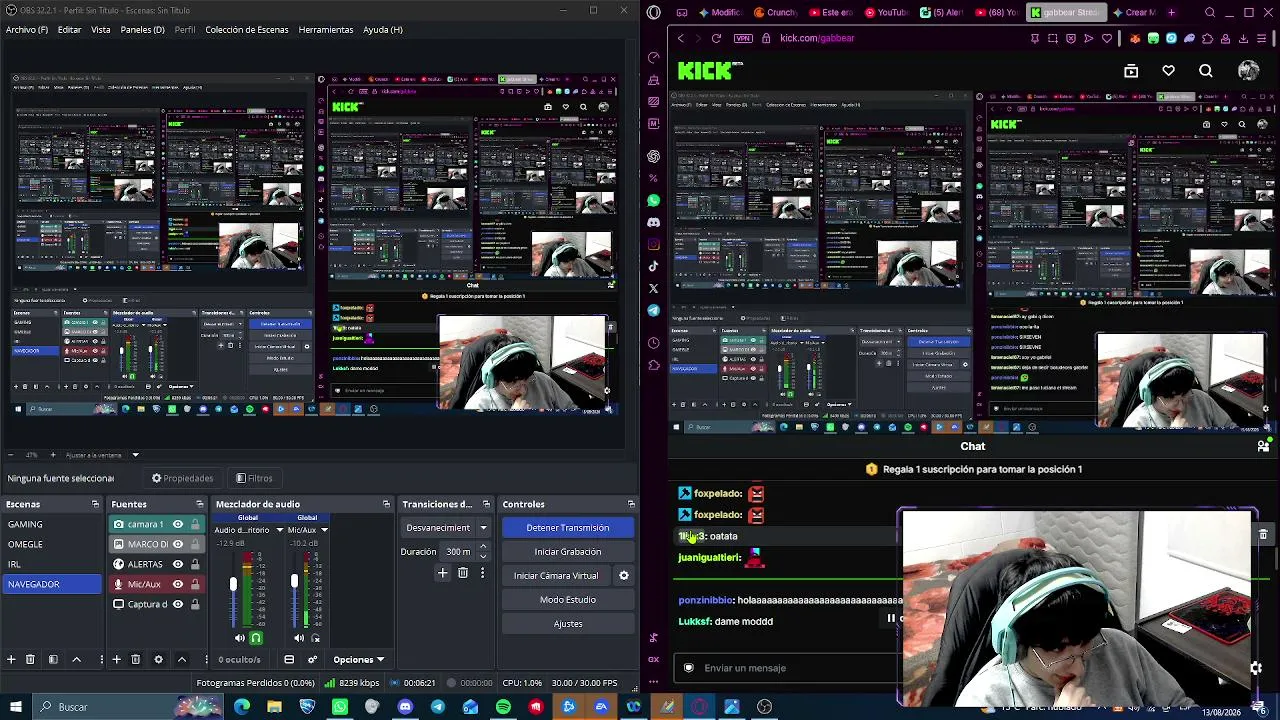Open the Opciones dropdown in audio mixer
Screen dimensions: 1280x720
358,660
